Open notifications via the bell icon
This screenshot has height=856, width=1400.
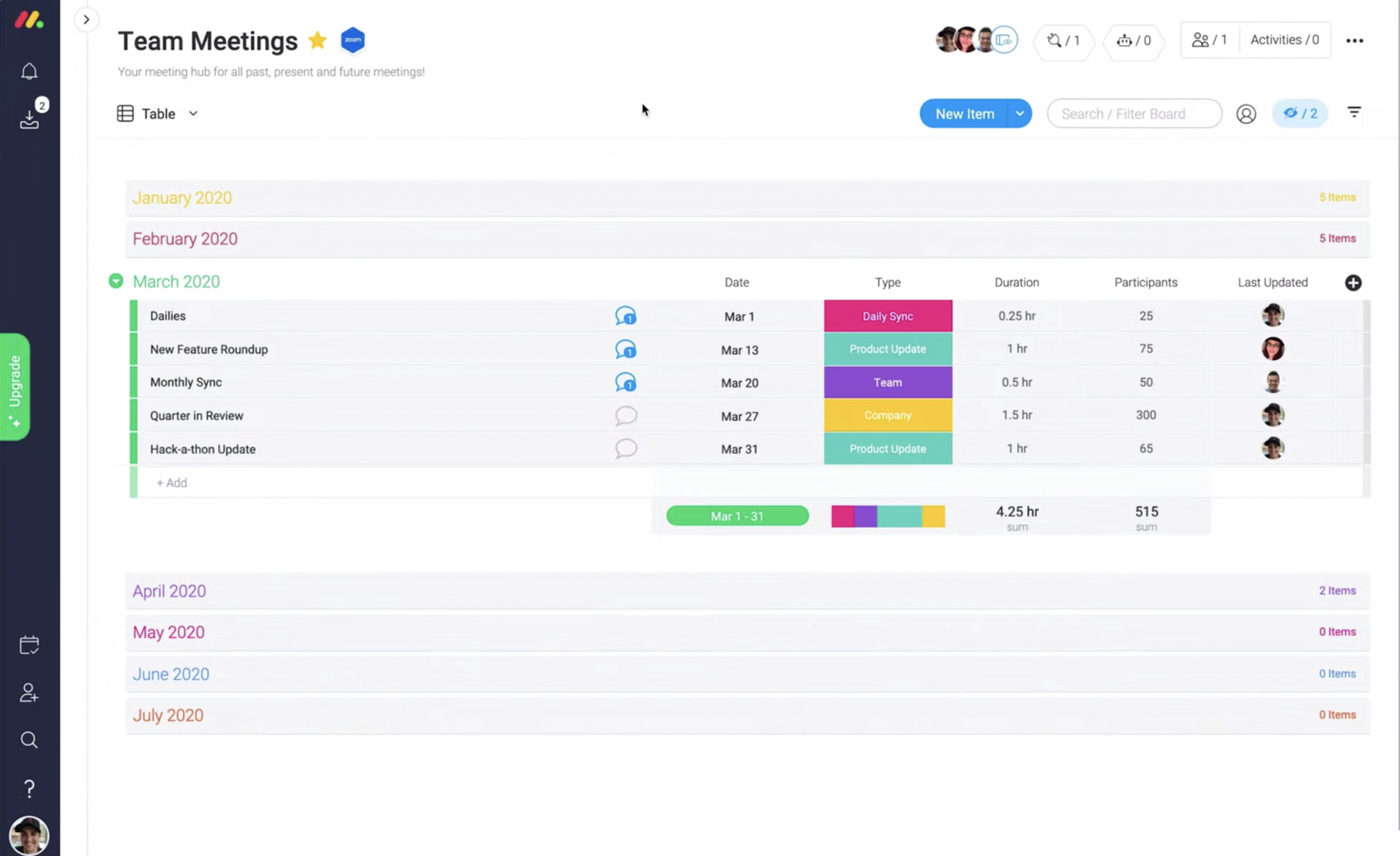point(29,71)
